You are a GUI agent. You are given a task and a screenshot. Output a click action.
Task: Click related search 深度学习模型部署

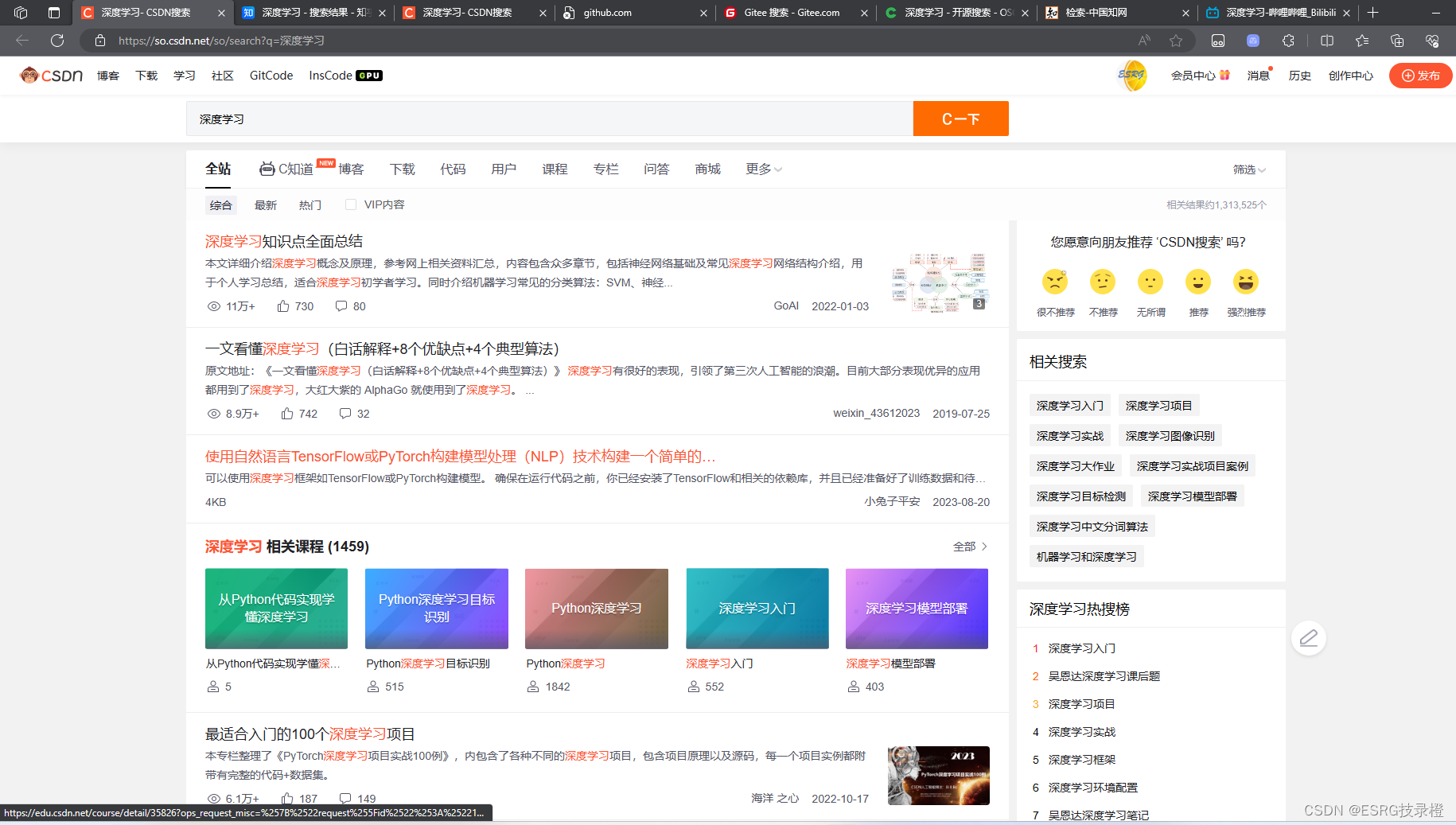point(1192,496)
